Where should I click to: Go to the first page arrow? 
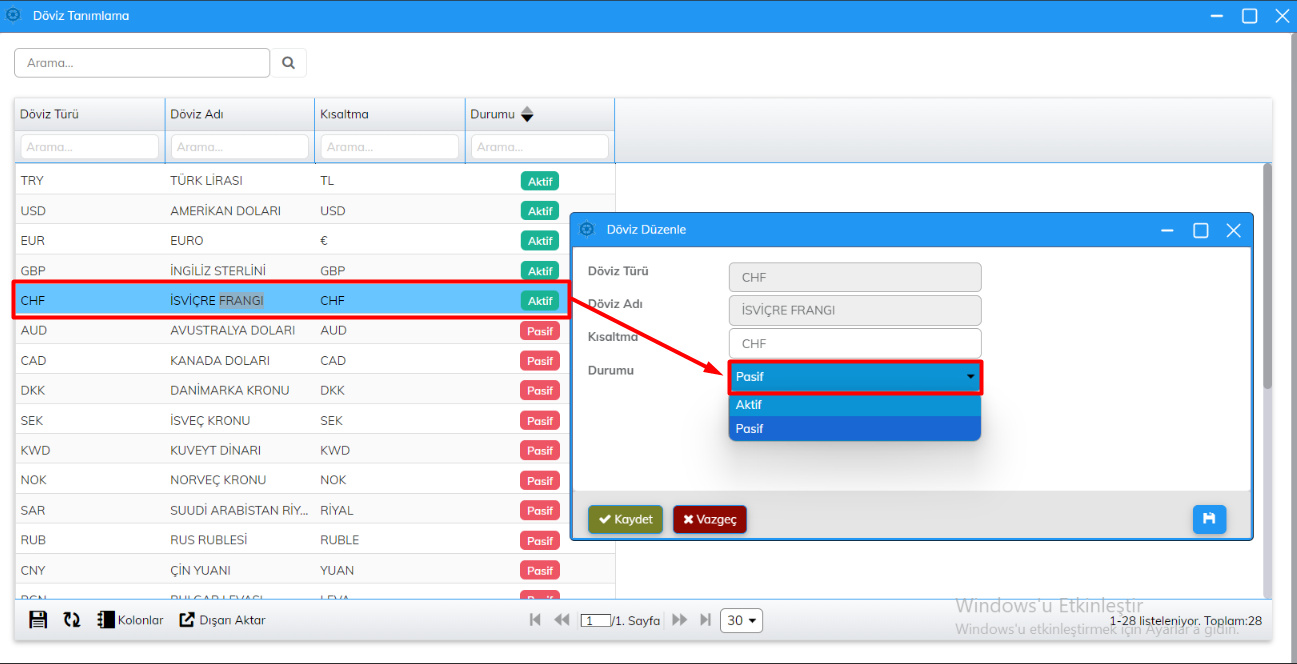535,620
